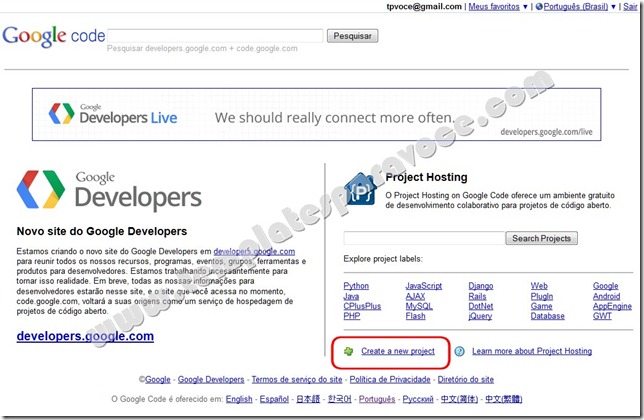Click the tpvoce@gmail.com account text

coord(424,7)
